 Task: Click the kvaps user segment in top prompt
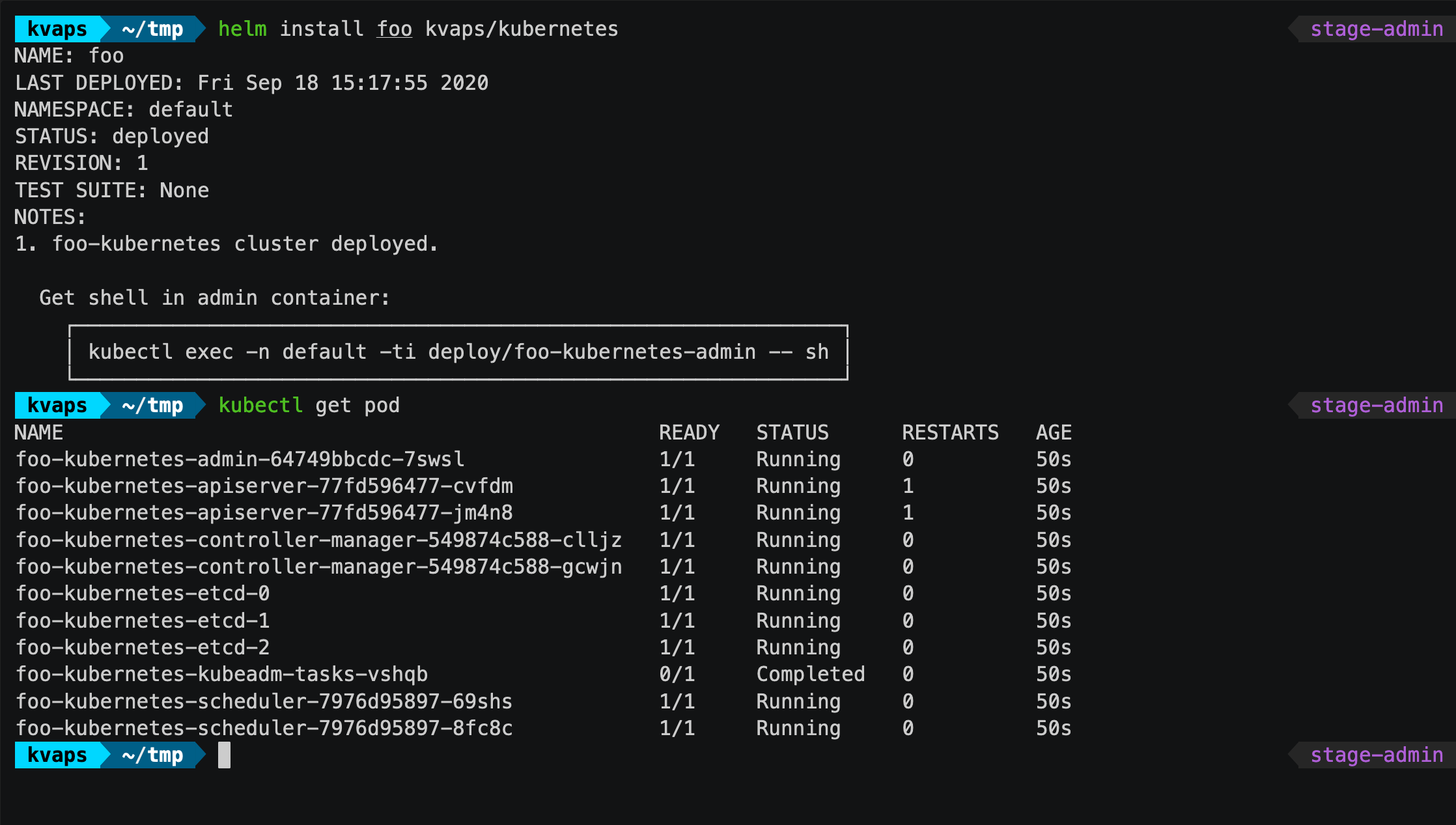coord(57,29)
